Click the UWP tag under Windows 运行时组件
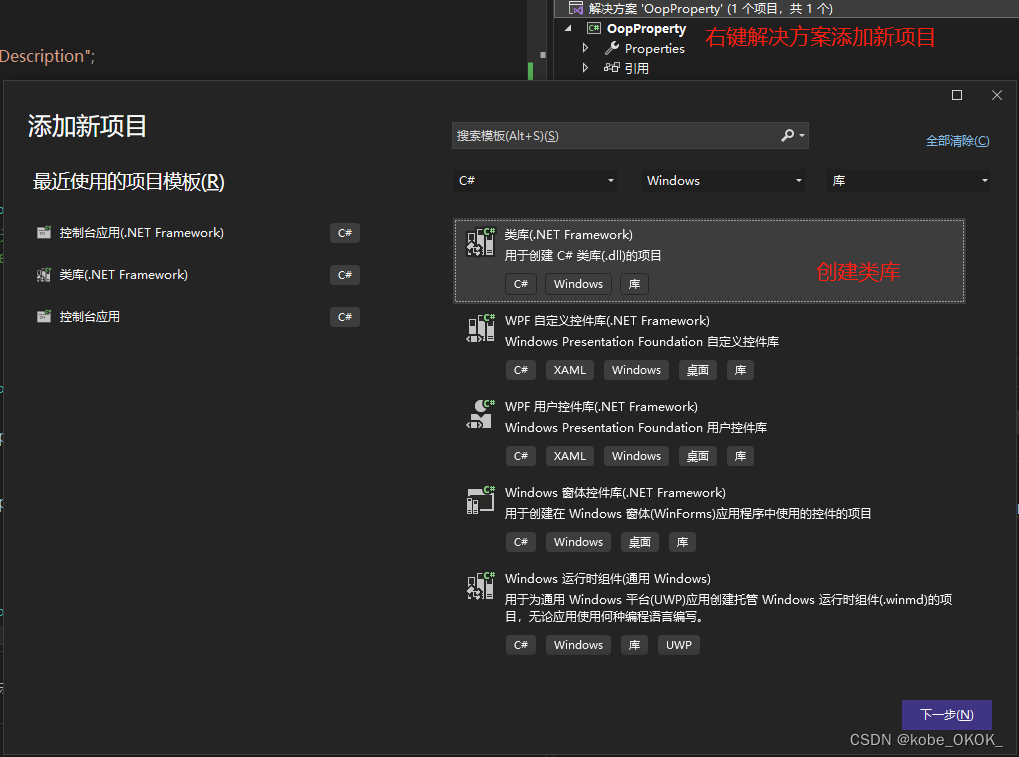 coord(678,645)
